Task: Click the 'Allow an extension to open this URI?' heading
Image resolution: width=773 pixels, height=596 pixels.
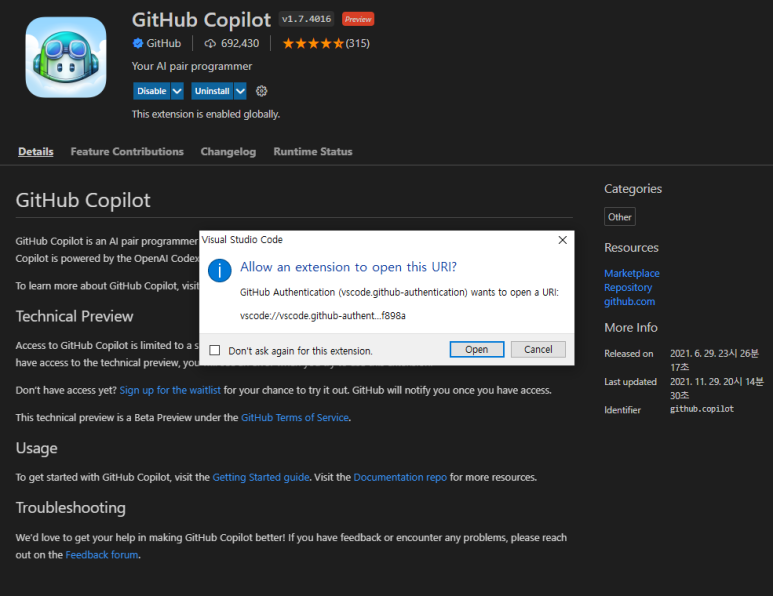Action: click(x=349, y=267)
